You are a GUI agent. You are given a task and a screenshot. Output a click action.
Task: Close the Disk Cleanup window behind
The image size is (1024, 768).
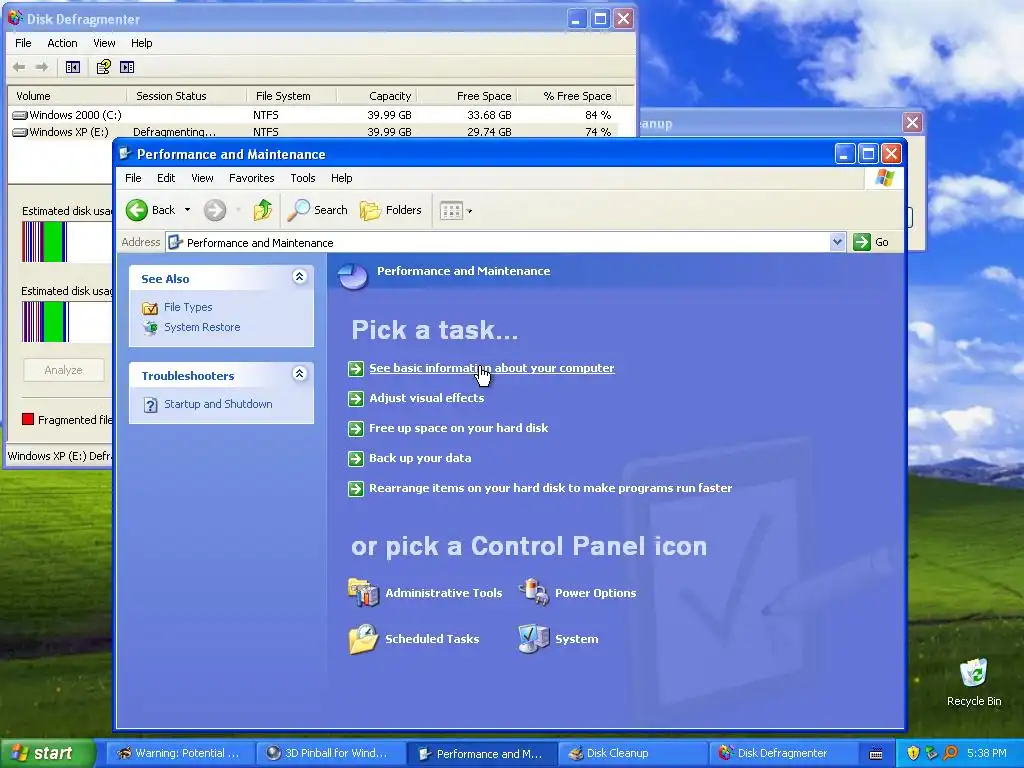[912, 122]
